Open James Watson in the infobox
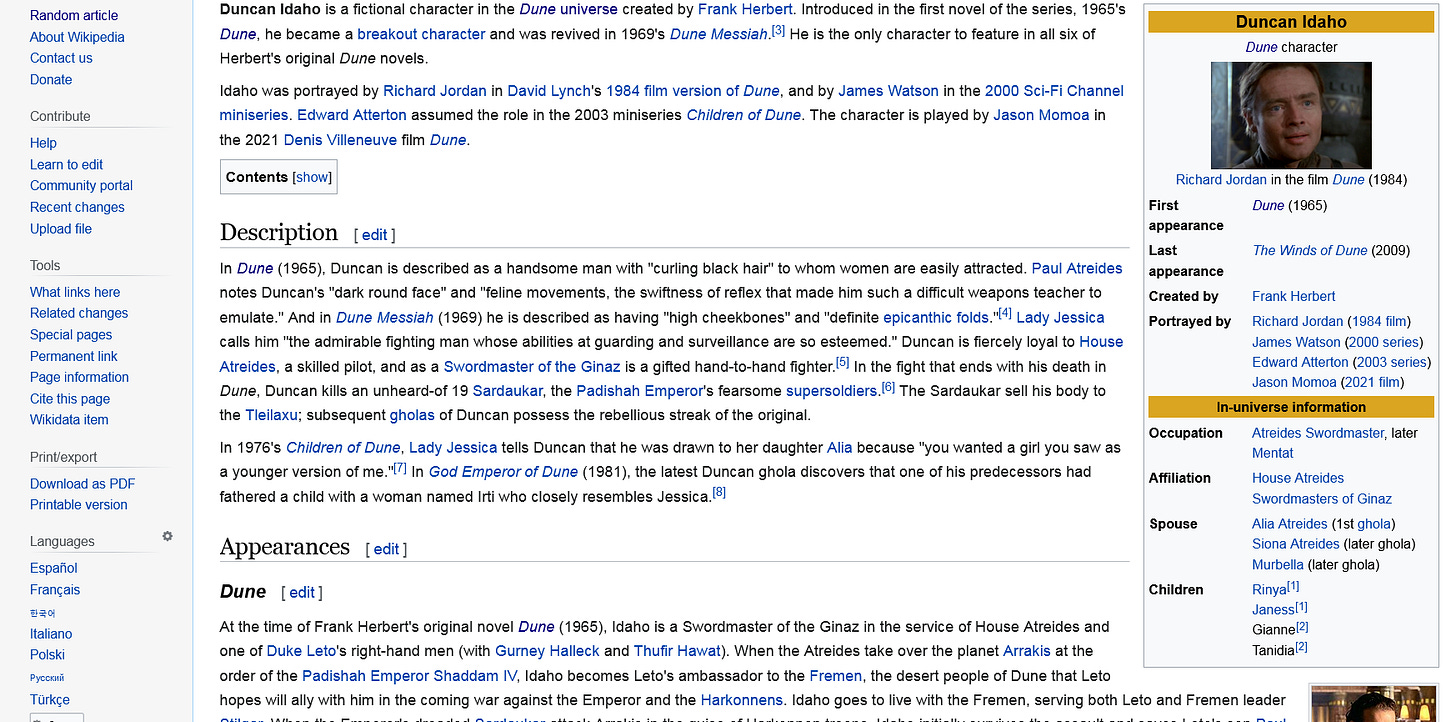The image size is (1456, 722). click(1296, 342)
